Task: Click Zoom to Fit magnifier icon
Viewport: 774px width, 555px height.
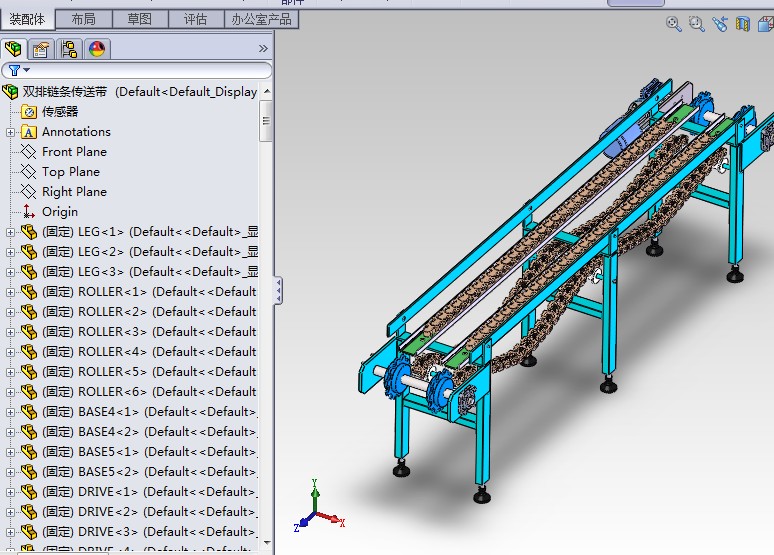Action: point(674,23)
